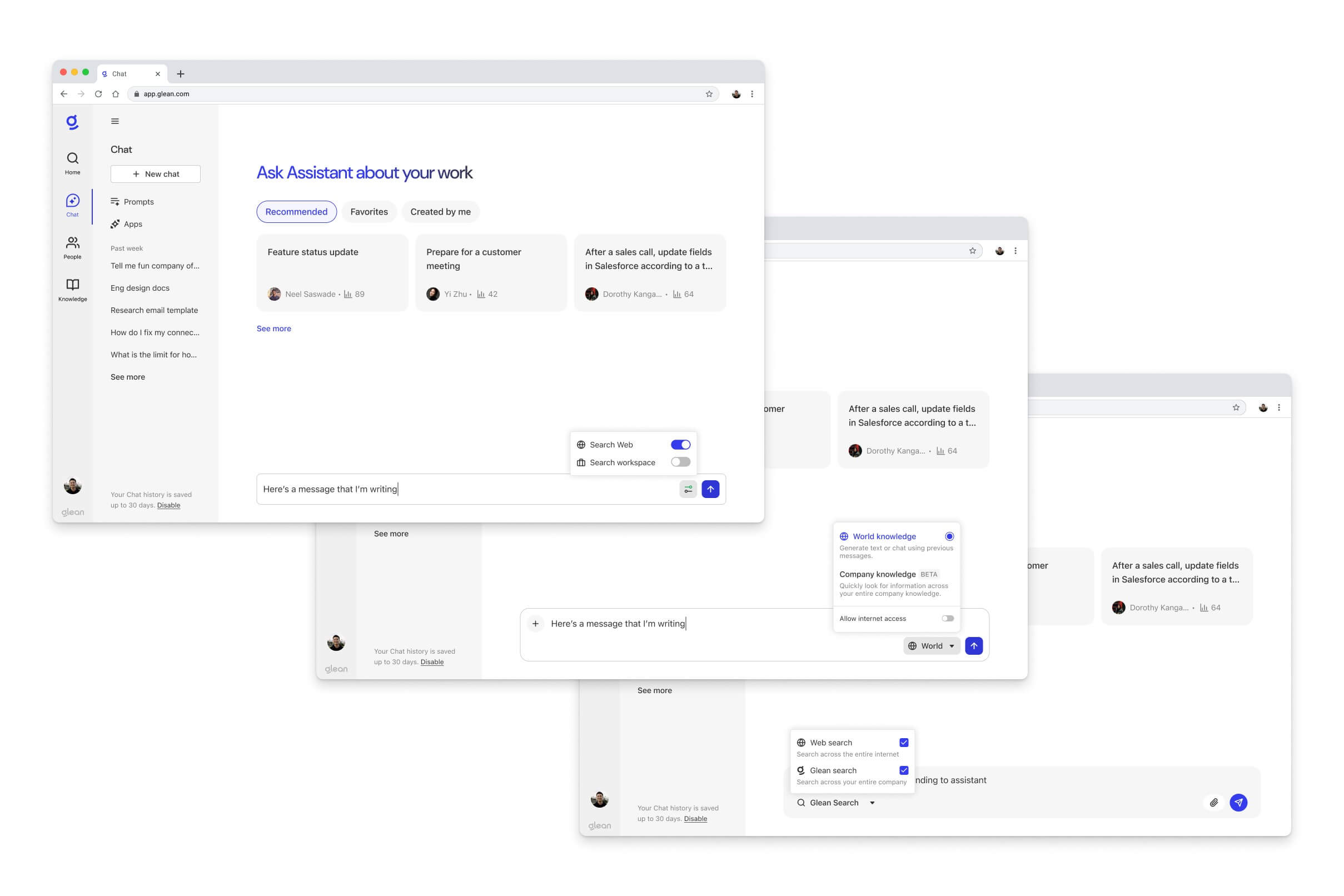The image size is (1344, 896).
Task: Turn off the Search Web toggle
Action: (x=680, y=445)
